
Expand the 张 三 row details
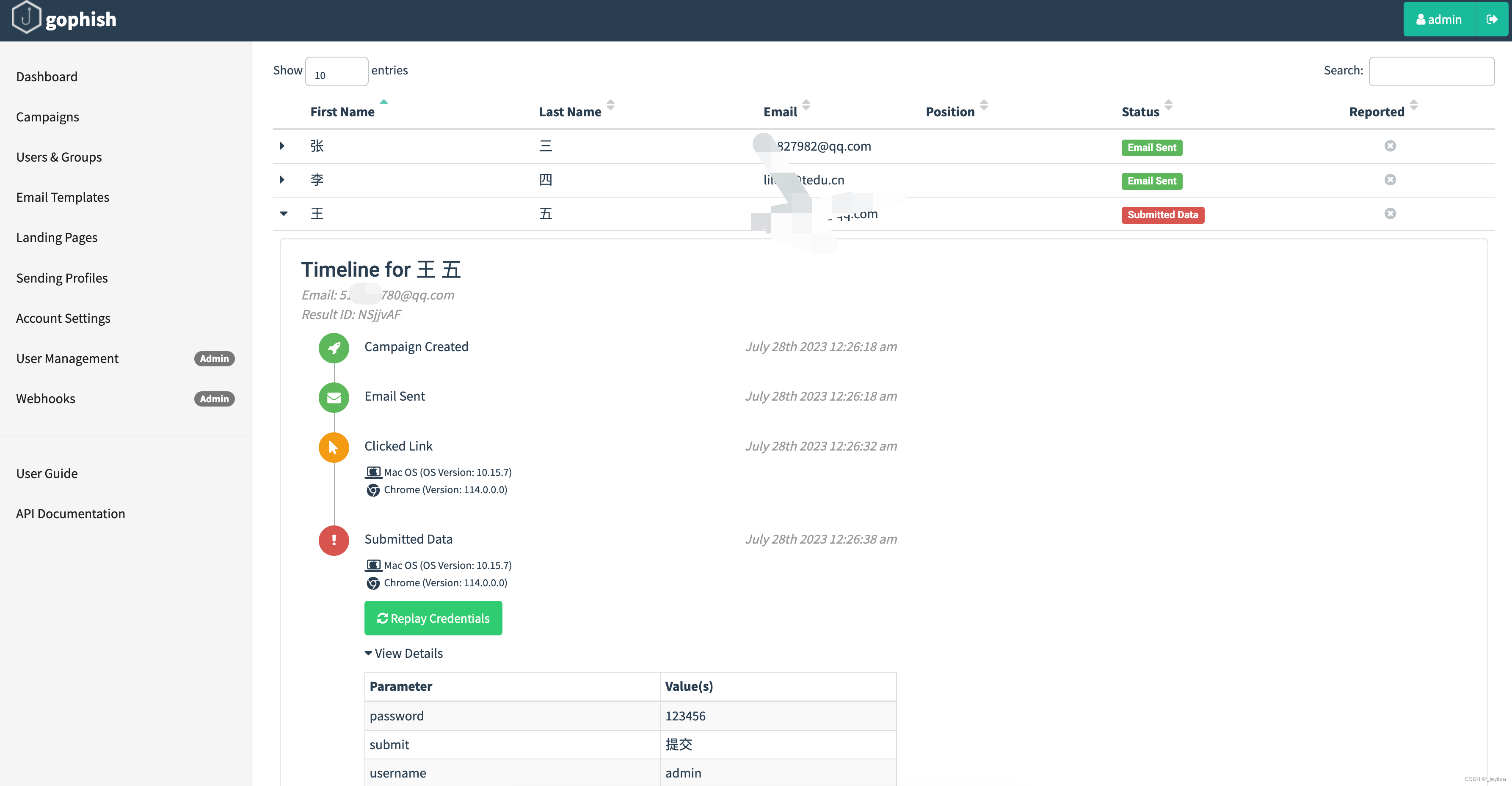point(282,146)
